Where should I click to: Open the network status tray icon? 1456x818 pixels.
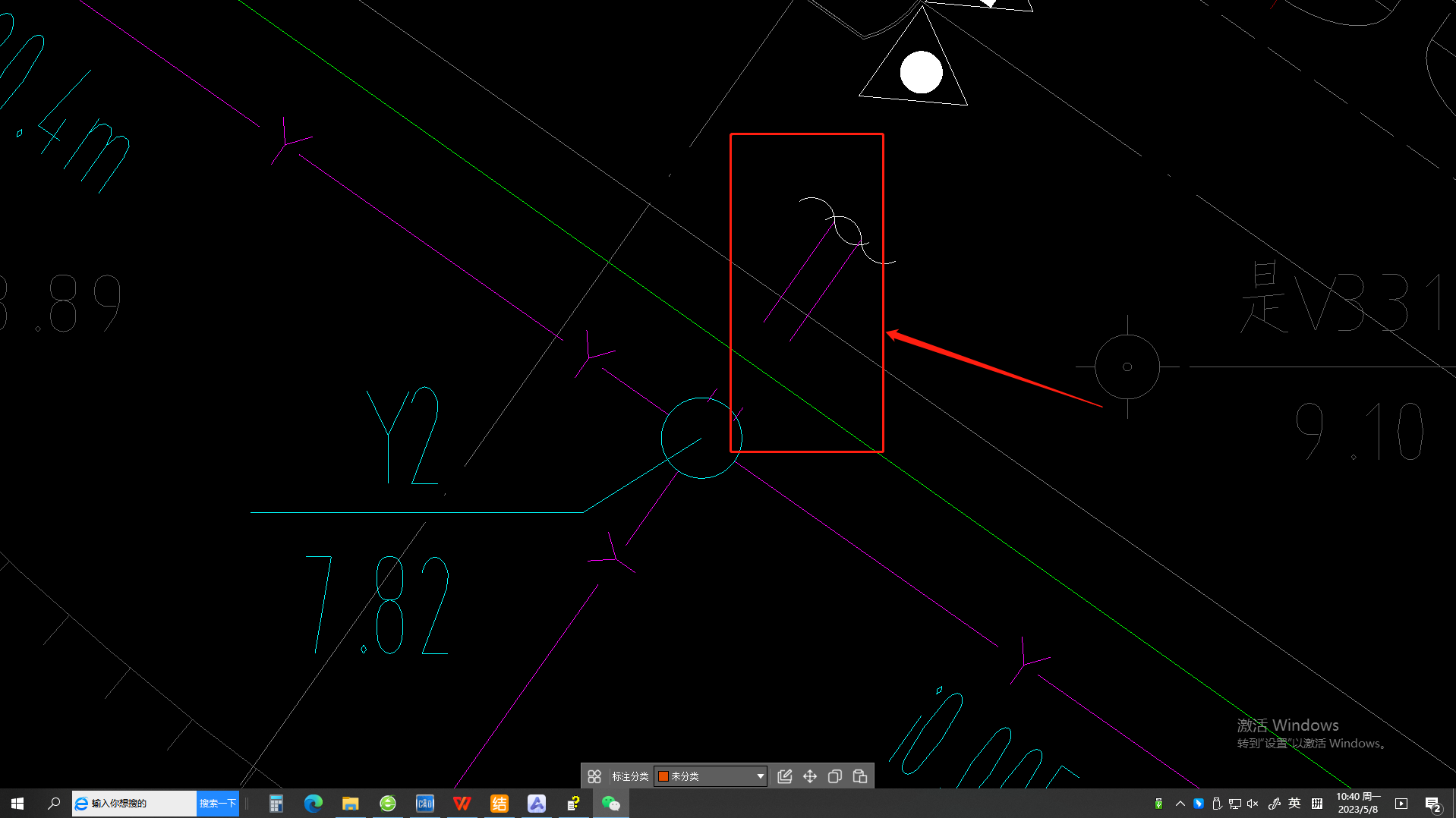tap(1235, 804)
